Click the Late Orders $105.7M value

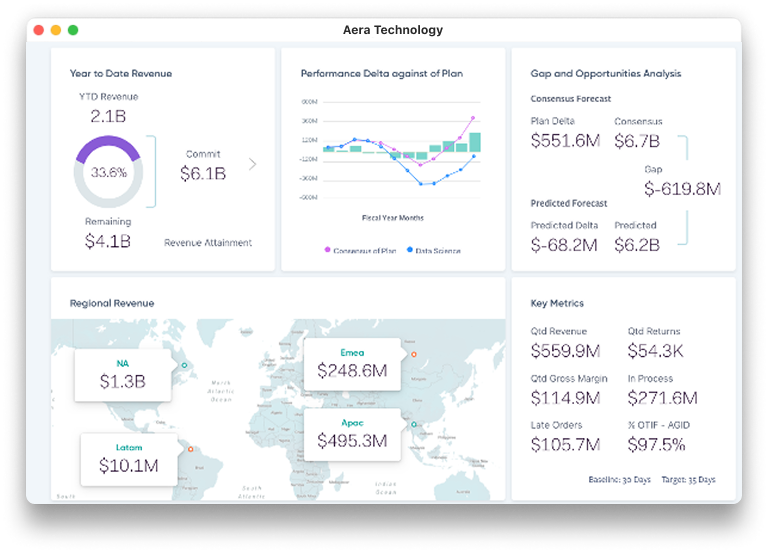coord(565,445)
